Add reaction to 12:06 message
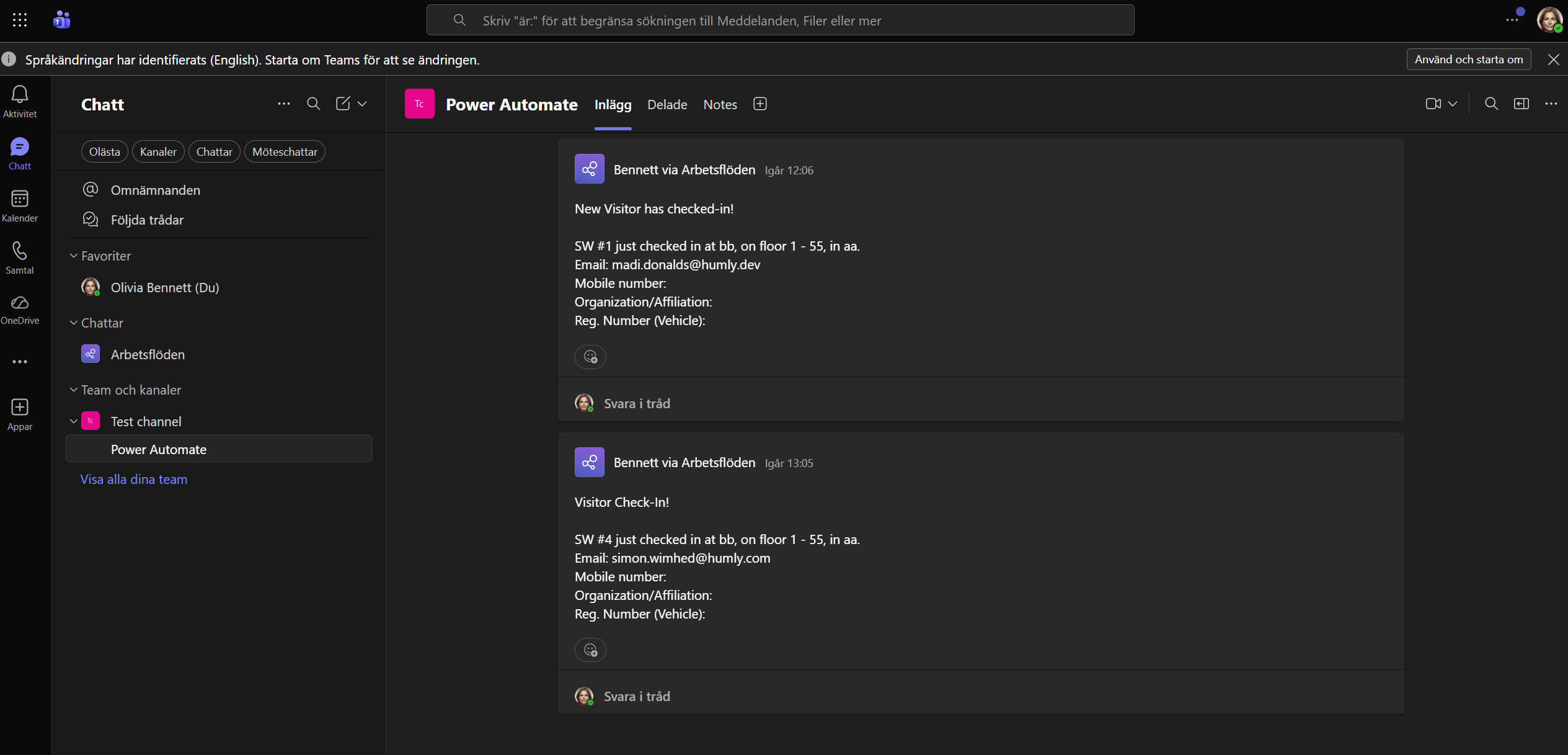Image resolution: width=1568 pixels, height=755 pixels. pyautogui.click(x=590, y=357)
